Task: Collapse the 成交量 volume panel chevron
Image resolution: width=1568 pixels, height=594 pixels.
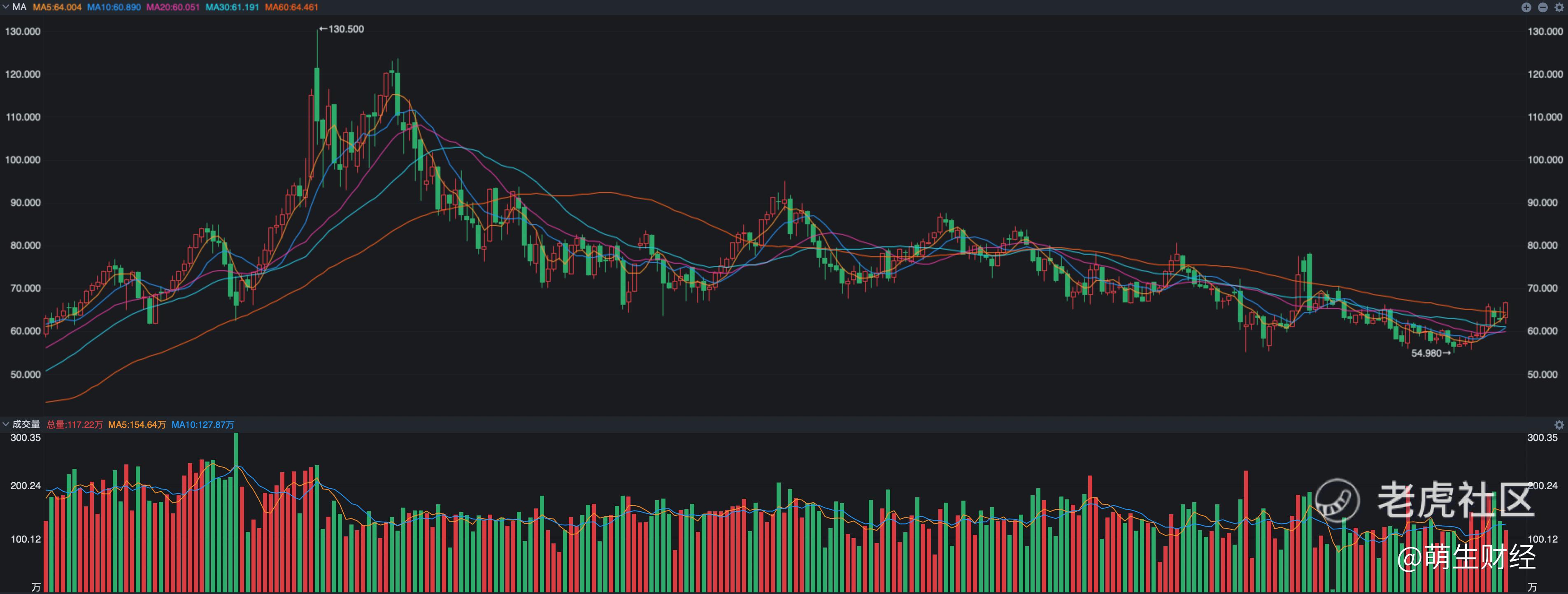Action: (x=5, y=424)
